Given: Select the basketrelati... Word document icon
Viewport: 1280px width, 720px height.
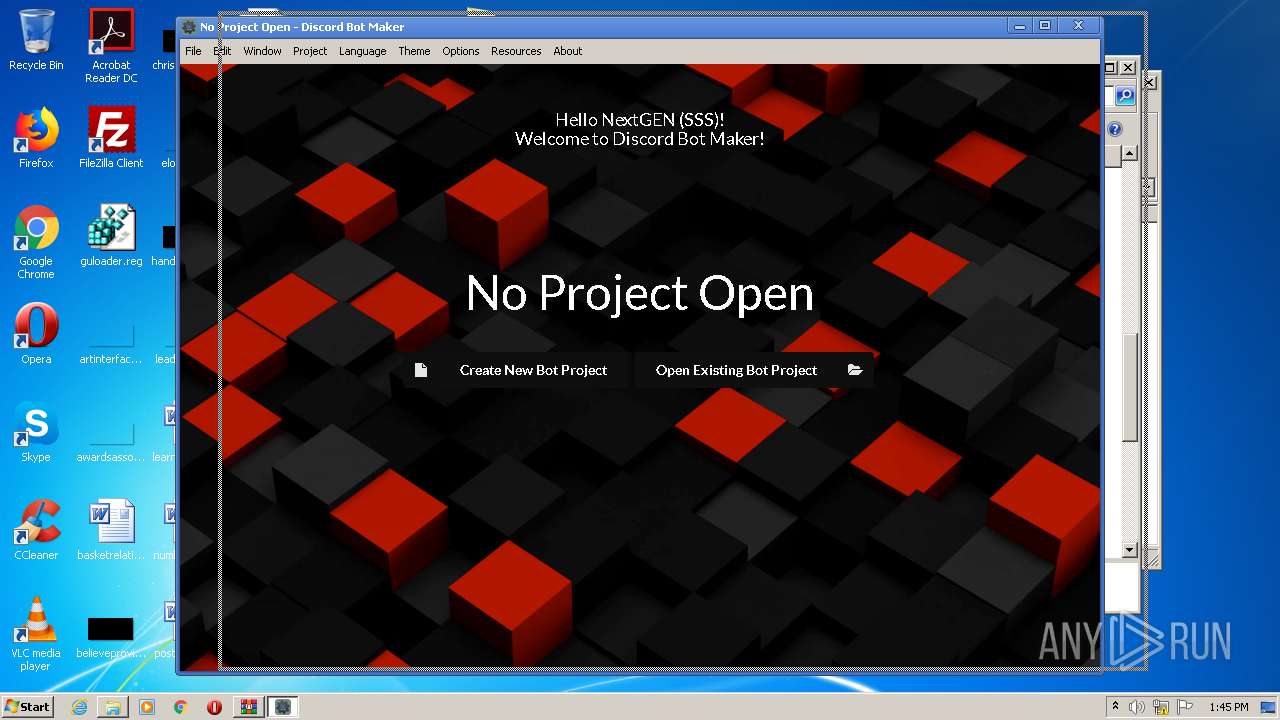Looking at the screenshot, I should 111,530.
